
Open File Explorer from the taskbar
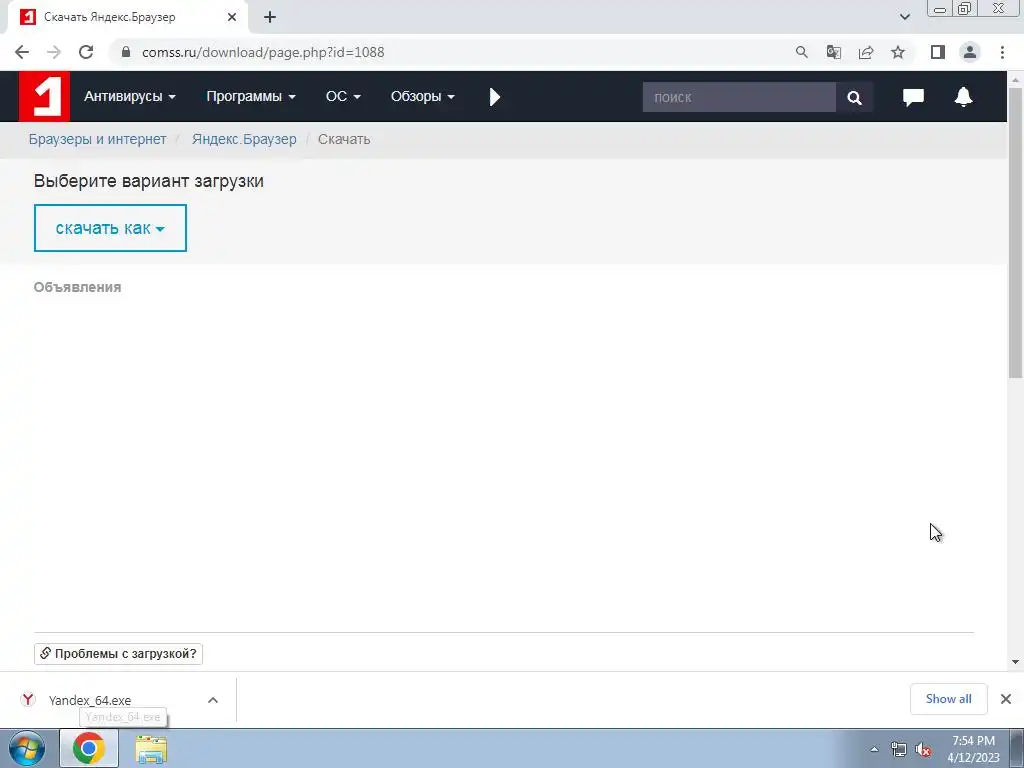point(151,748)
